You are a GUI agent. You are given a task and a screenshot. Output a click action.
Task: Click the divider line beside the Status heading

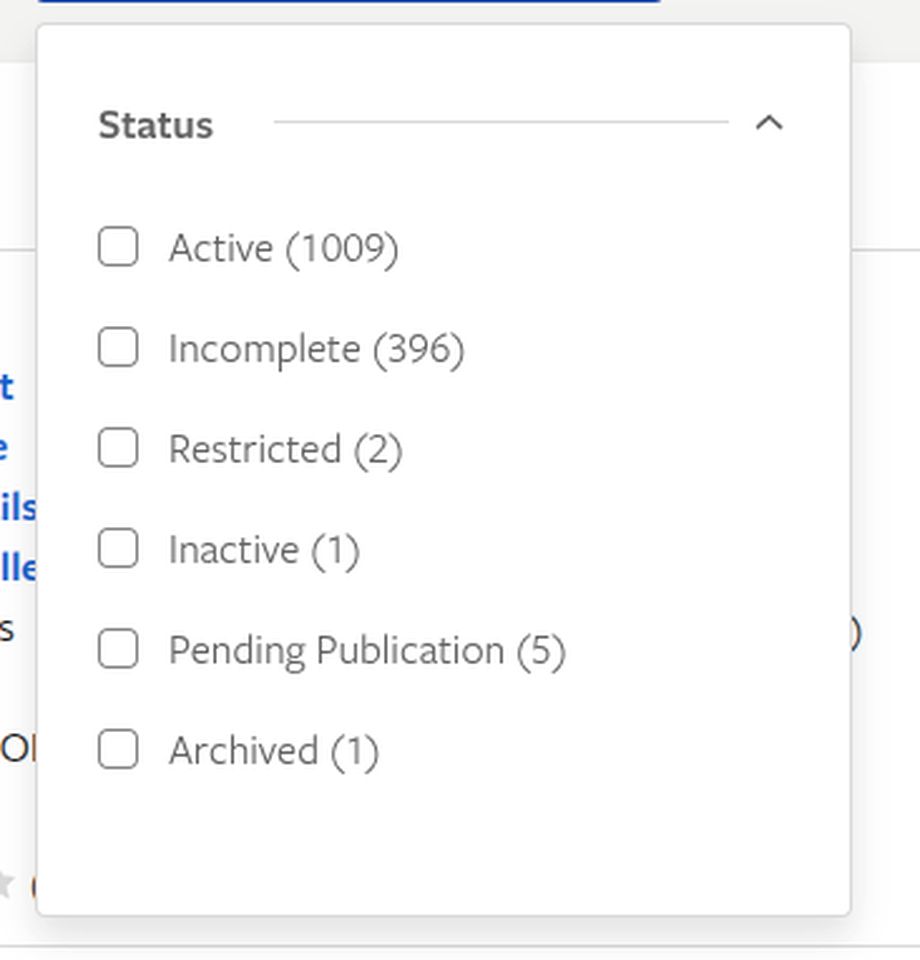click(500, 122)
